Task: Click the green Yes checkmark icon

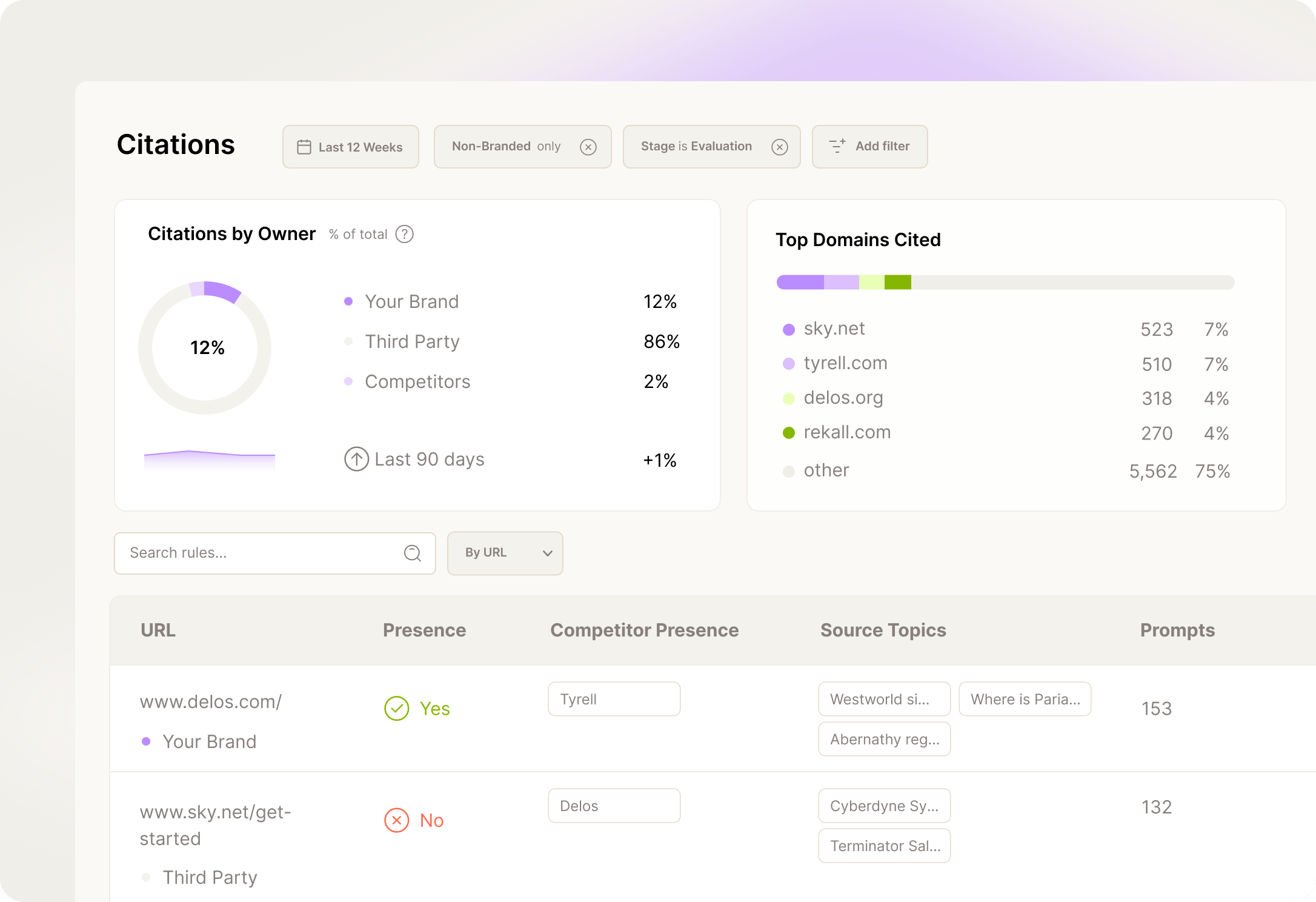Action: [397, 708]
